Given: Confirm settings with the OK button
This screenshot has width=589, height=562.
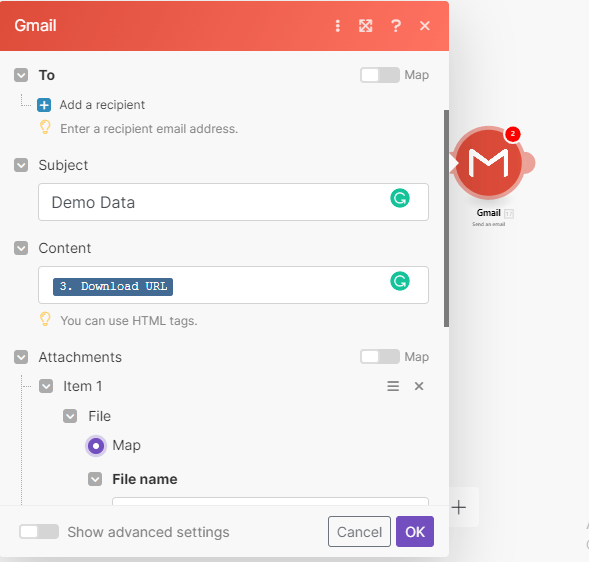Looking at the screenshot, I should [x=415, y=532].
